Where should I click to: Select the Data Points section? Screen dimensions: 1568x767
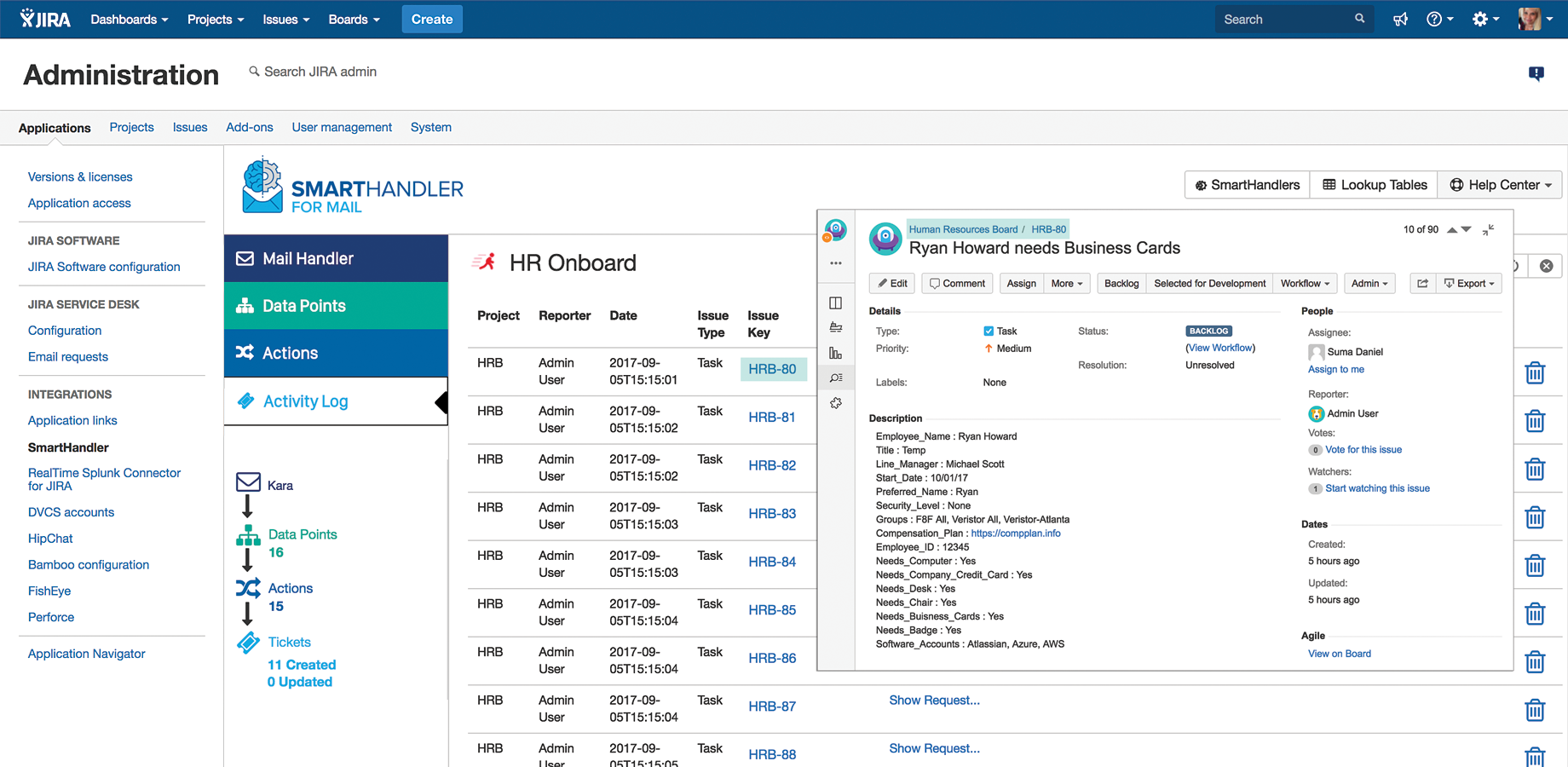click(336, 305)
